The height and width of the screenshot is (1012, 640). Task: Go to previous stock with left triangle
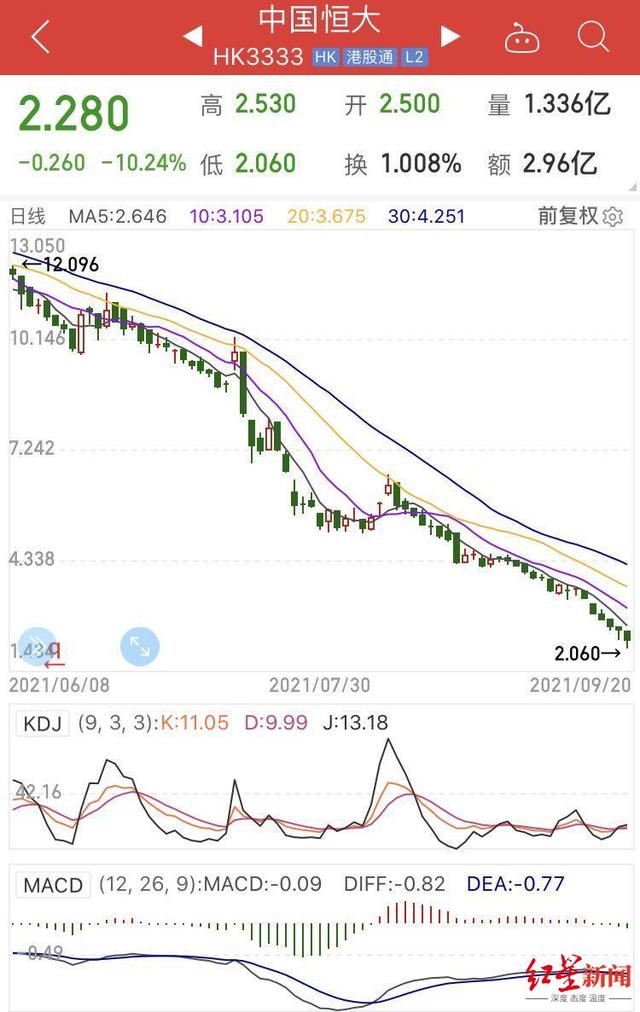point(192,37)
